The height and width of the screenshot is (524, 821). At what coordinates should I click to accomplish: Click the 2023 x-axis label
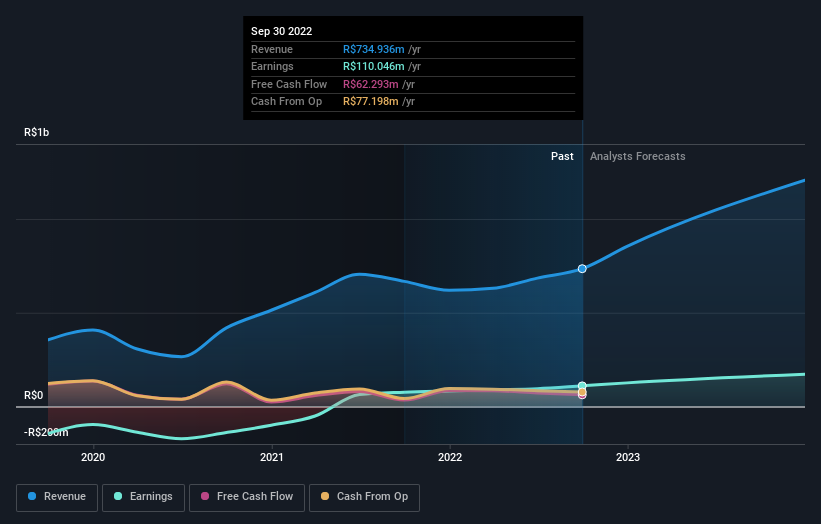tap(628, 457)
